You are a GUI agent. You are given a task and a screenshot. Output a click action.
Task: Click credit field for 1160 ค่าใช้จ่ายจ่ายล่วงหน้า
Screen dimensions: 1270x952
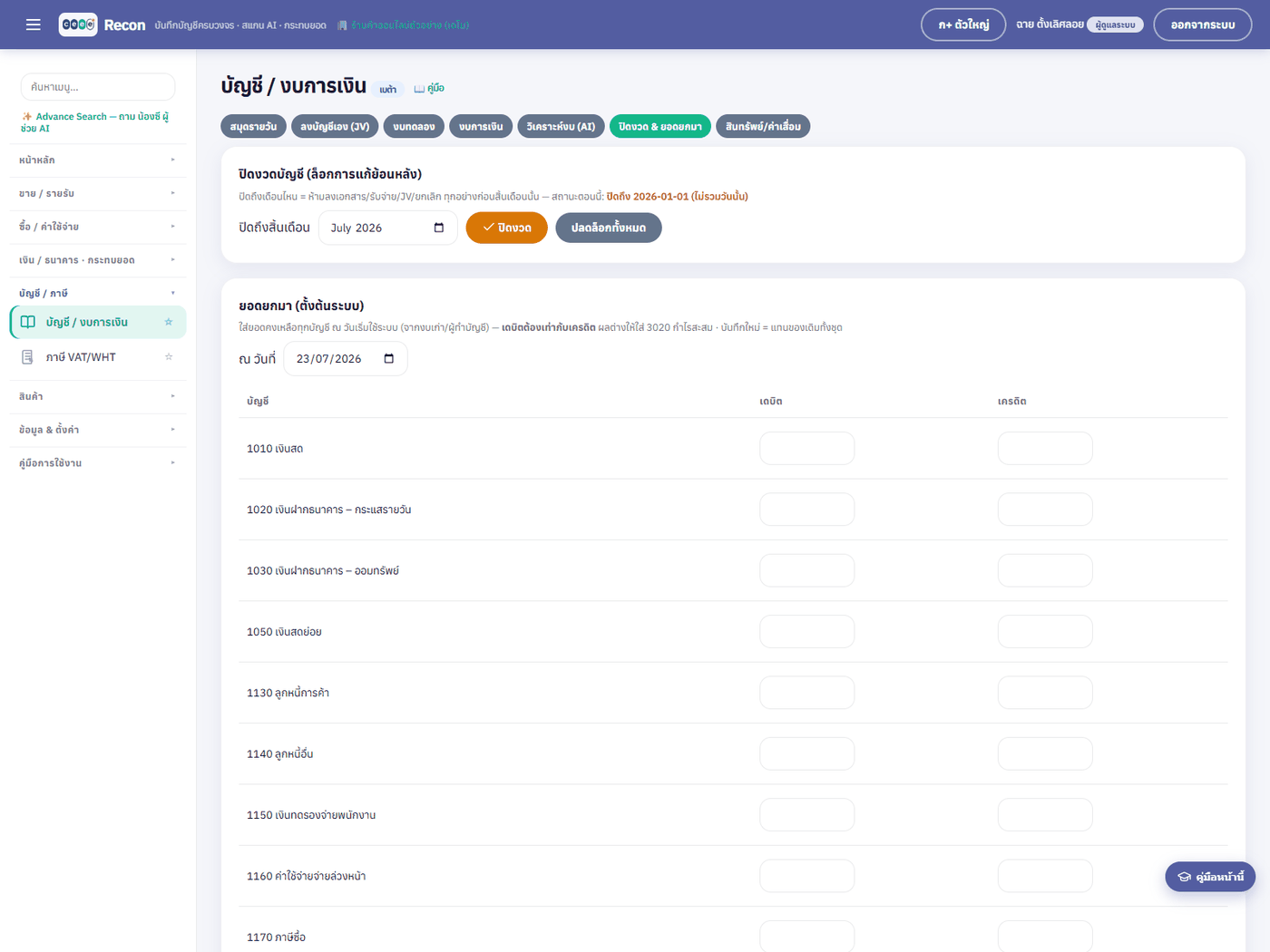[x=1045, y=876]
